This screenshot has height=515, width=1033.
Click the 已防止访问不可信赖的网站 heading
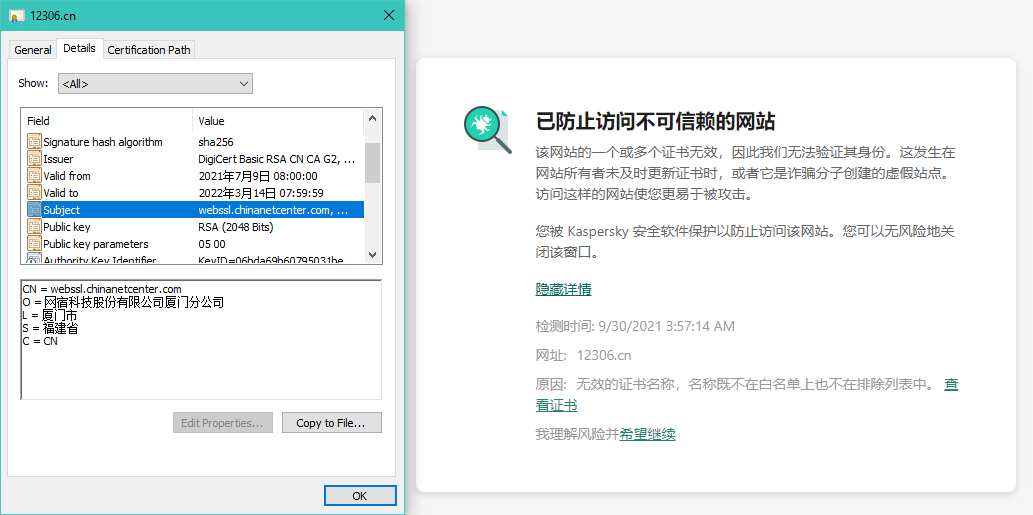[656, 121]
